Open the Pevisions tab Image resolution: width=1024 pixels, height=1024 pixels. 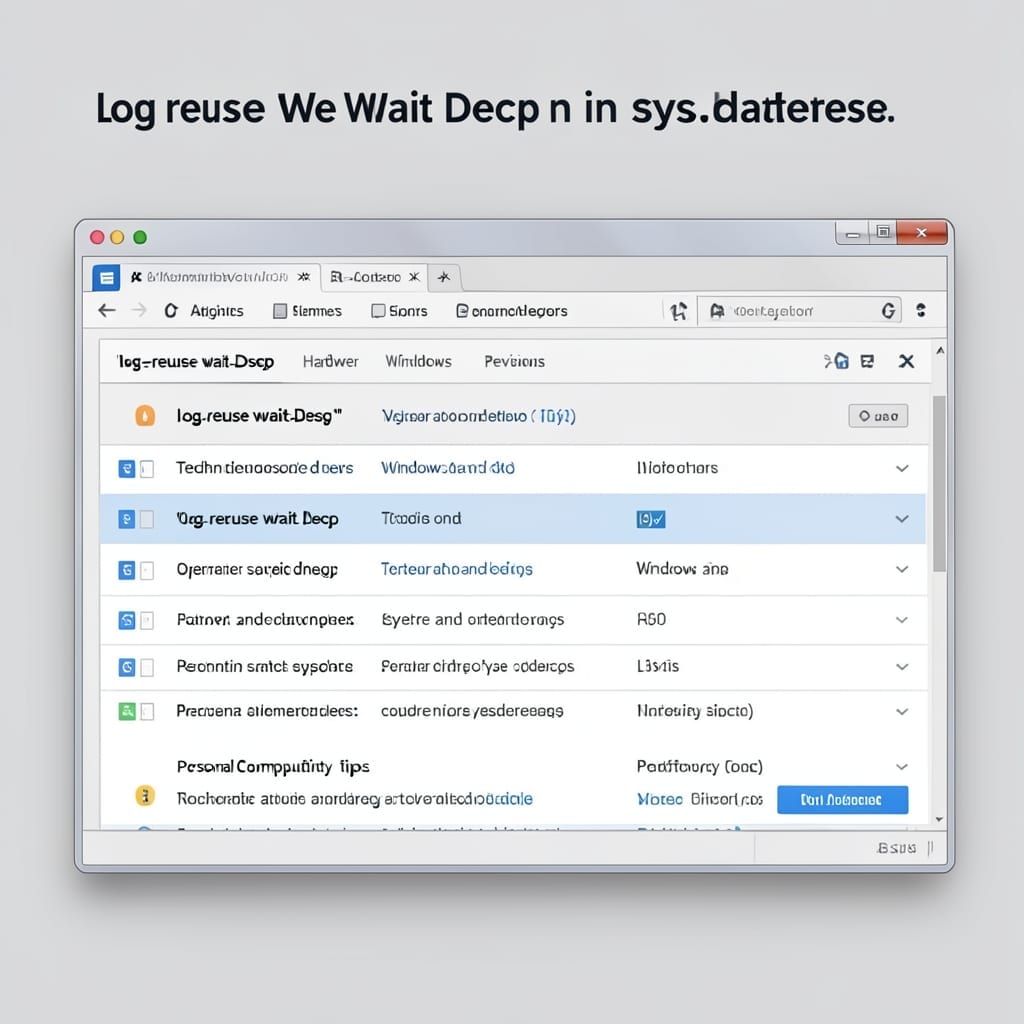515,361
